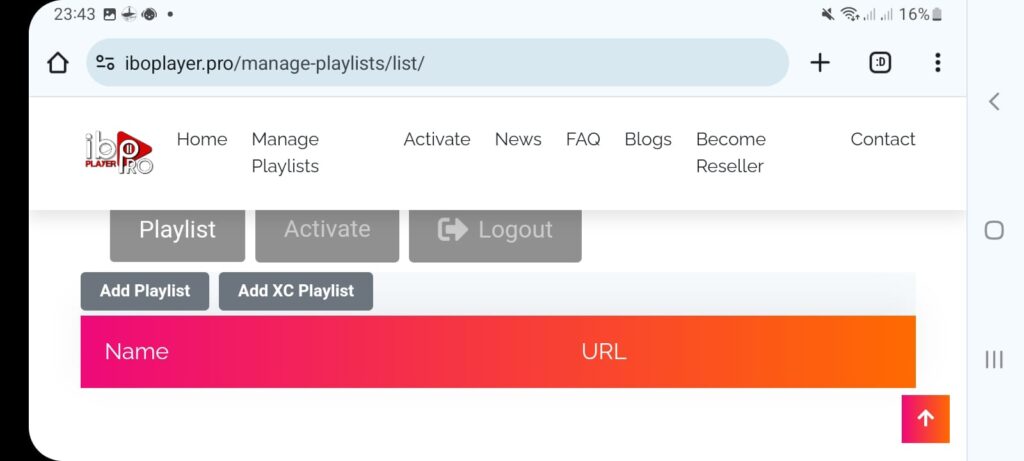The image size is (1024, 461).
Task: Open browser three-dot menu
Action: (x=937, y=63)
